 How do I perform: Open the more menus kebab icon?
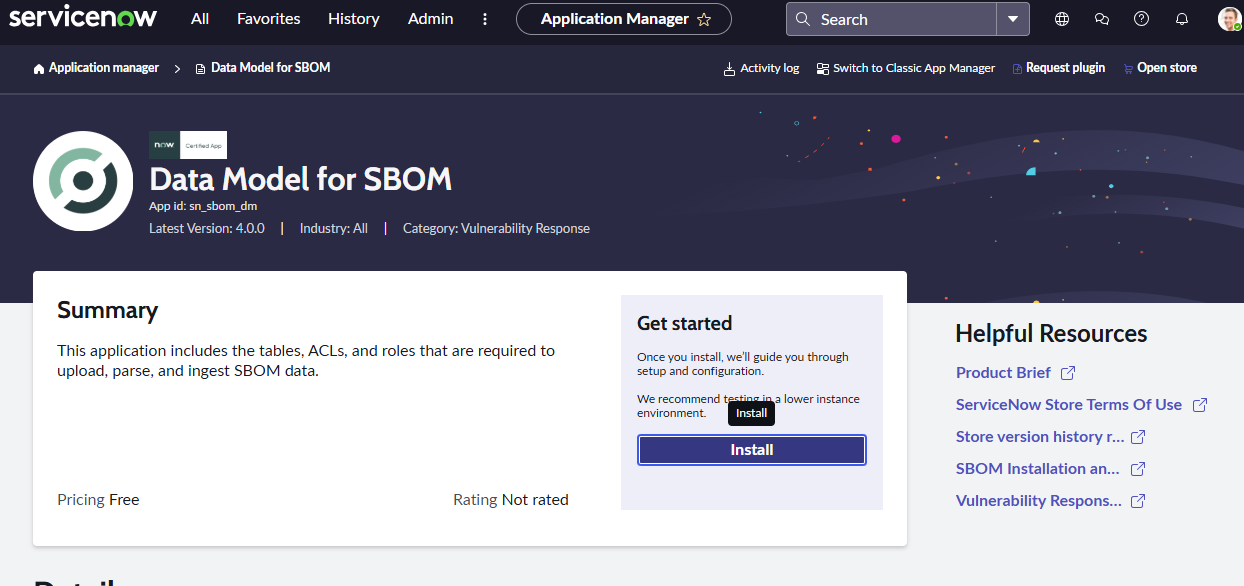[x=485, y=19]
